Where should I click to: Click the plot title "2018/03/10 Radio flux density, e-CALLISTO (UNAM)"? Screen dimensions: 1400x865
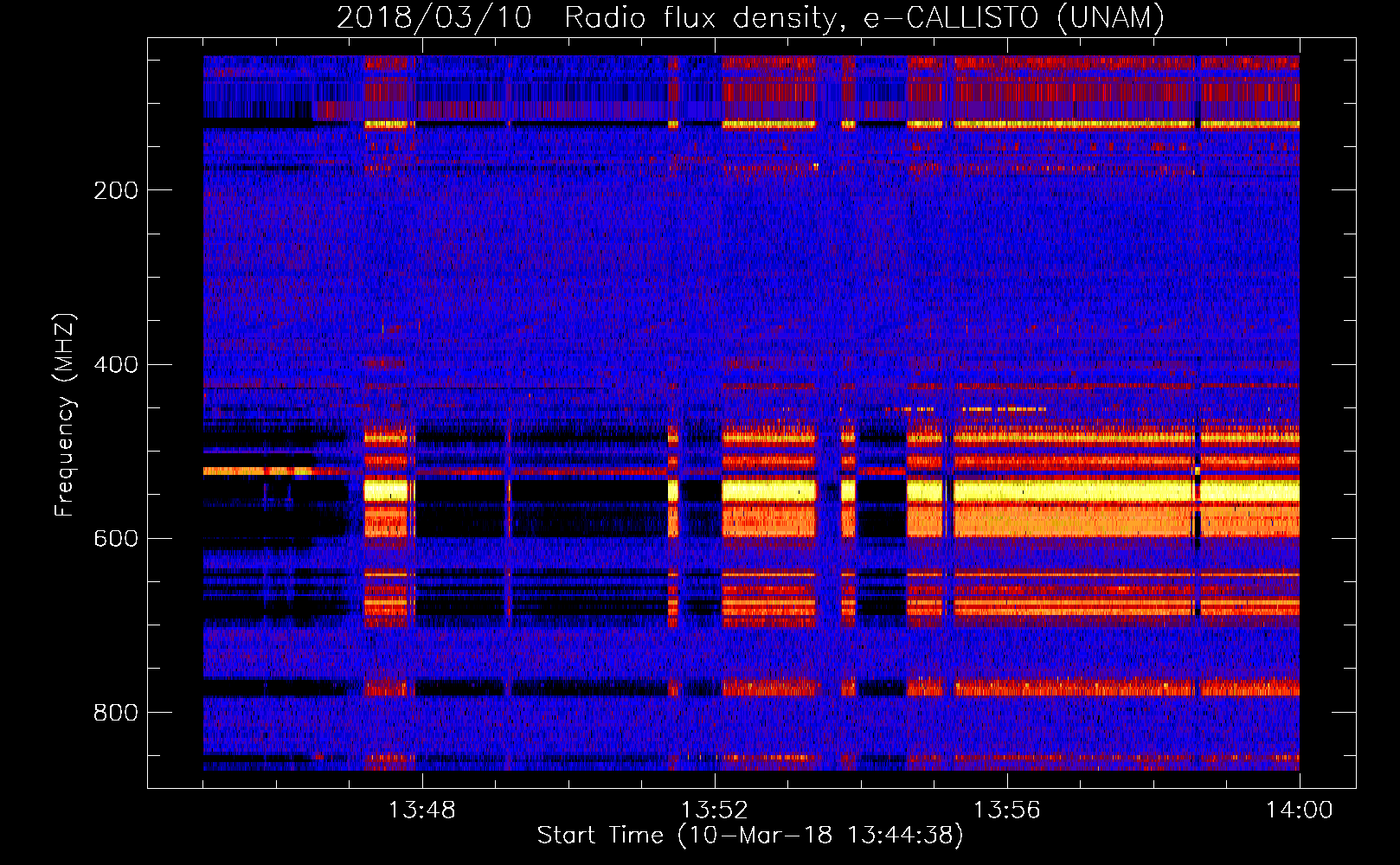tap(750, 17)
